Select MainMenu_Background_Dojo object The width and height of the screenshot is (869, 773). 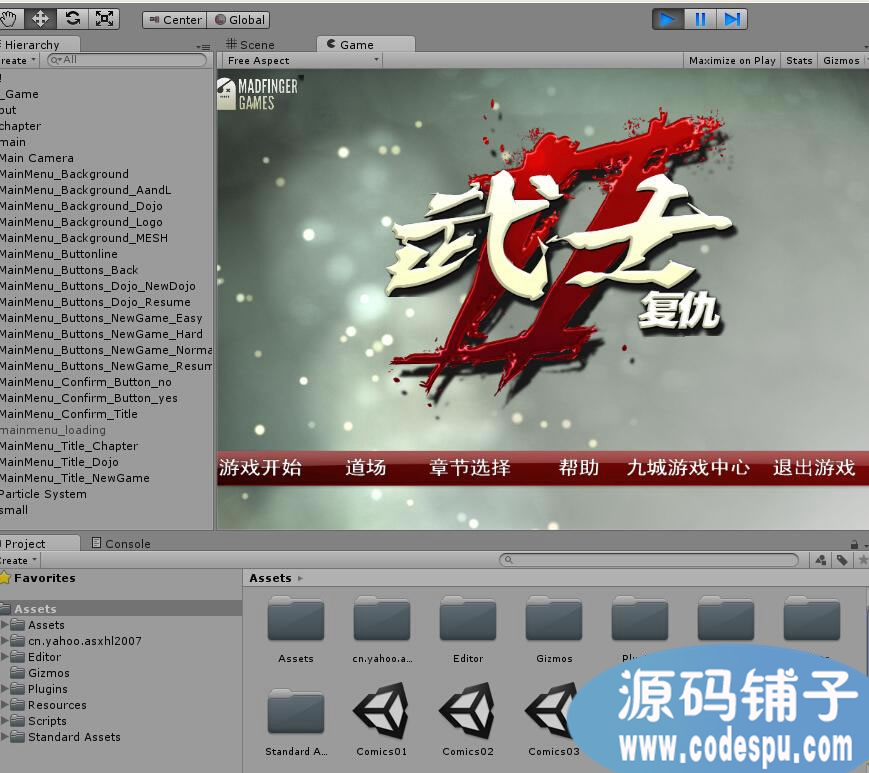[81, 206]
